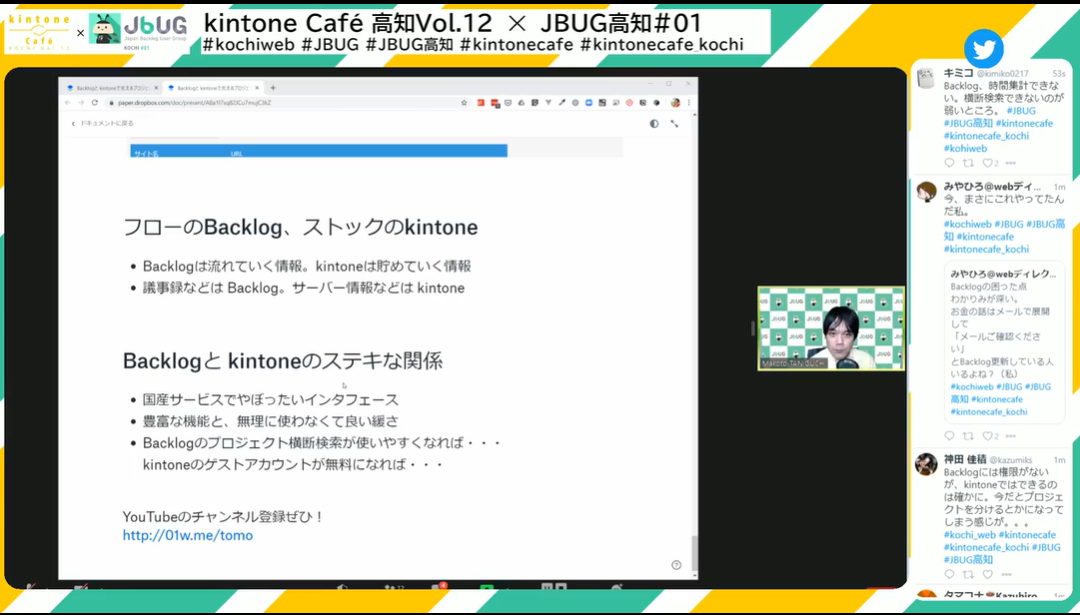Viewport: 1080px width, 615px height.
Task: Like キミコ's tweet
Action: pos(987,163)
